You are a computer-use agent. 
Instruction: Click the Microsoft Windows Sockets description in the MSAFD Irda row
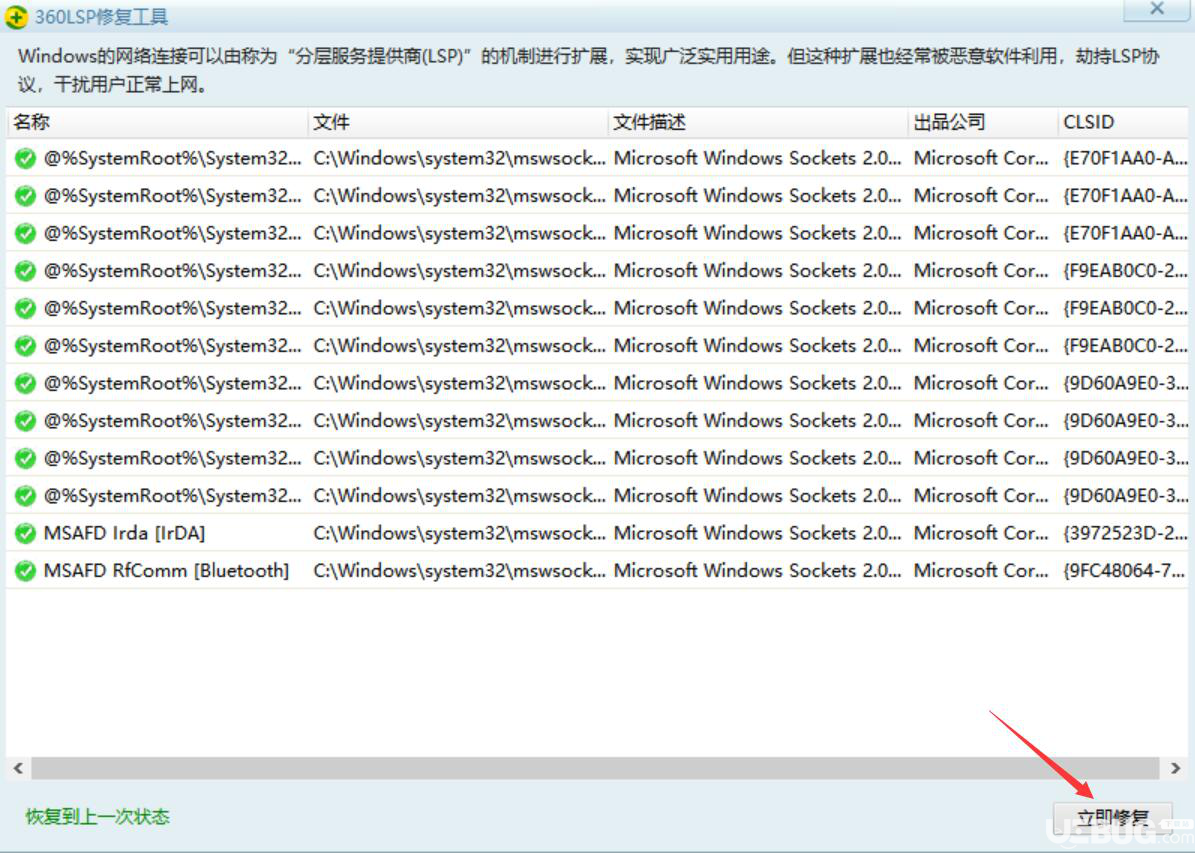point(758,533)
